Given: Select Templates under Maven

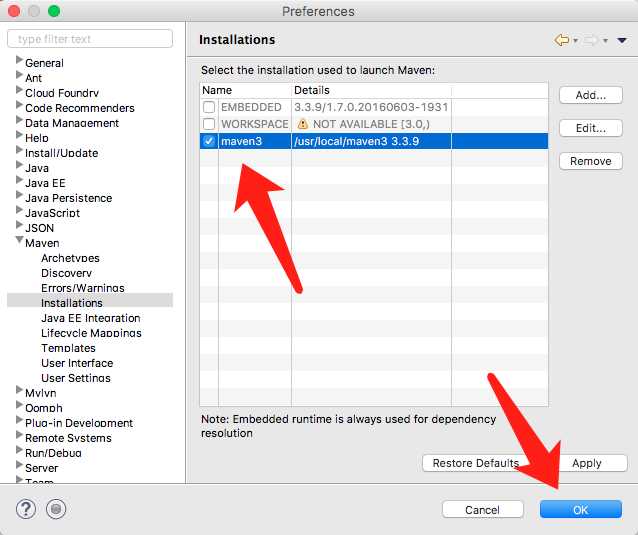Looking at the screenshot, I should coord(68,348).
